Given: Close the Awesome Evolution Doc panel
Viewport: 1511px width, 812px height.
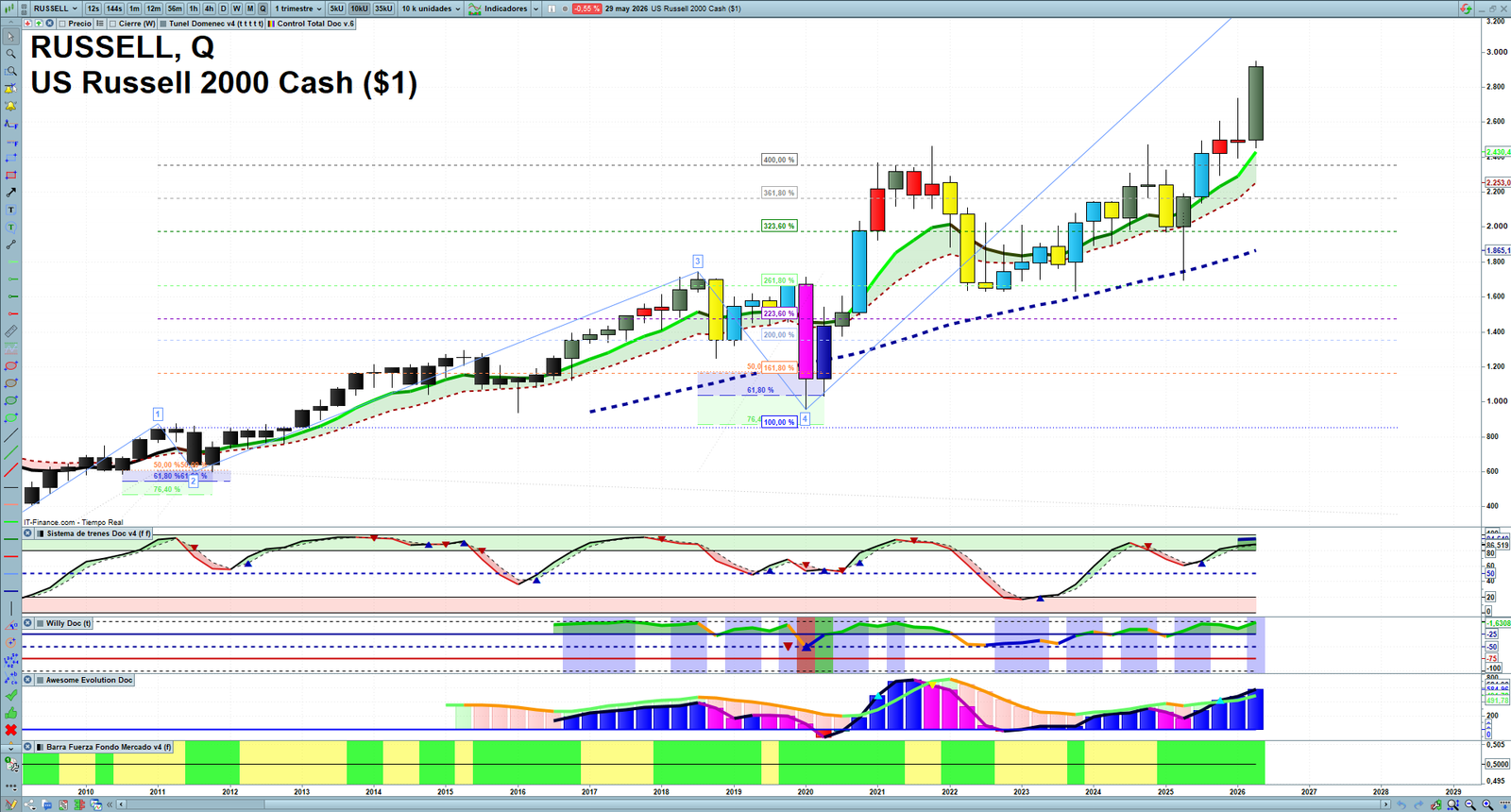Looking at the screenshot, I should (28, 680).
